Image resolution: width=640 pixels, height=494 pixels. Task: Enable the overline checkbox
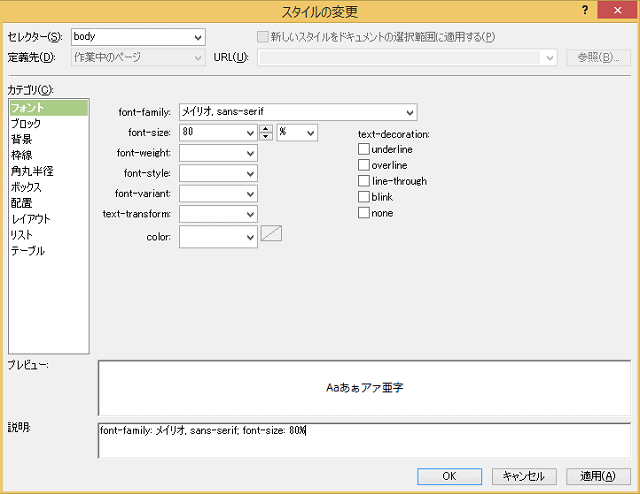(364, 165)
